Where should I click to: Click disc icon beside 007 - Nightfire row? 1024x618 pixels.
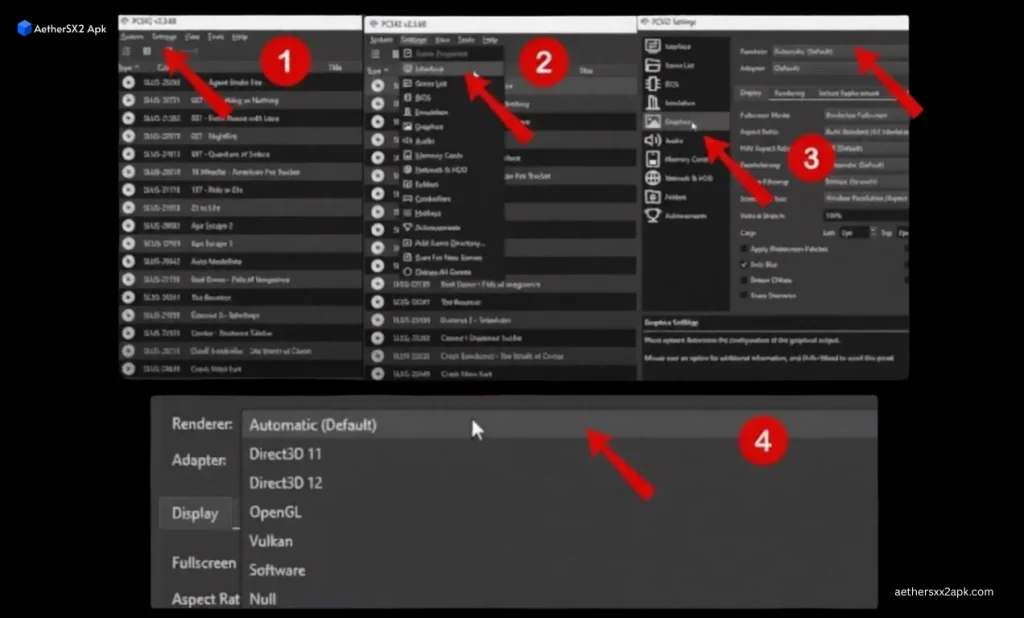pyautogui.click(x=129, y=136)
